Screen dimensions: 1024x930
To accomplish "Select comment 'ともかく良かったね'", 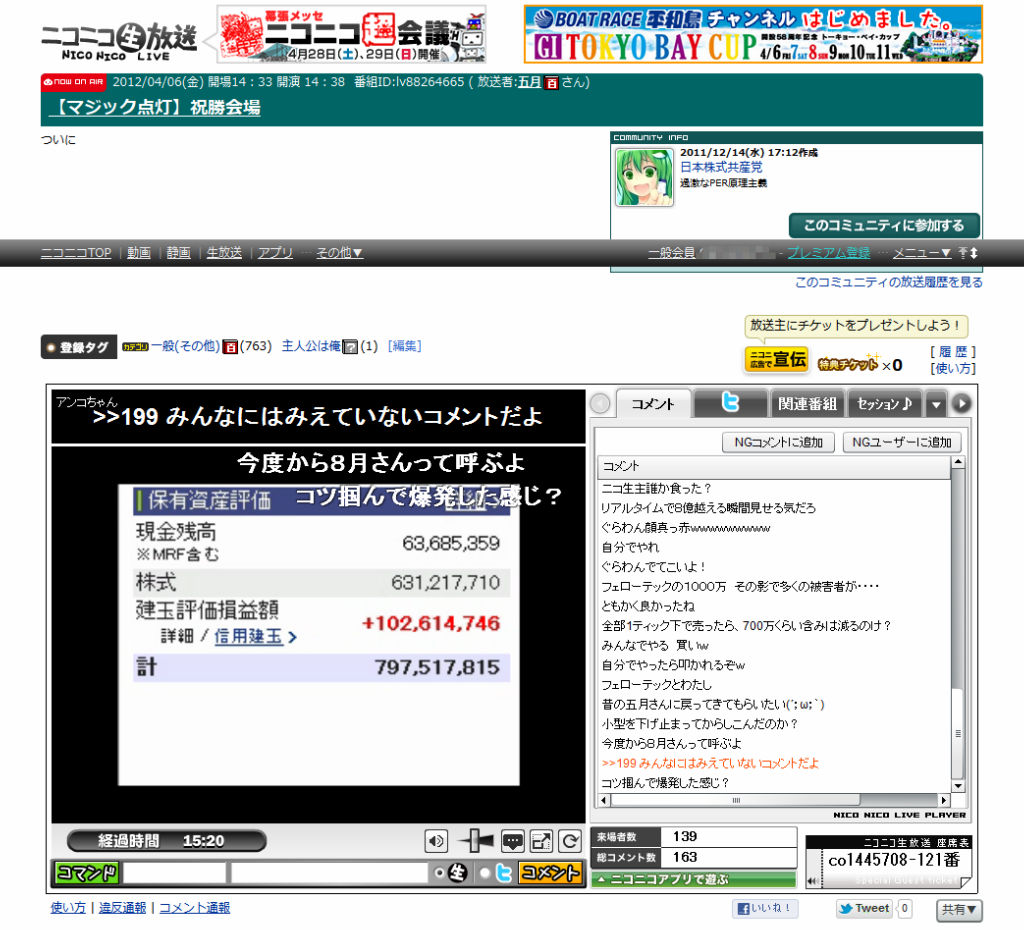I will [x=648, y=606].
